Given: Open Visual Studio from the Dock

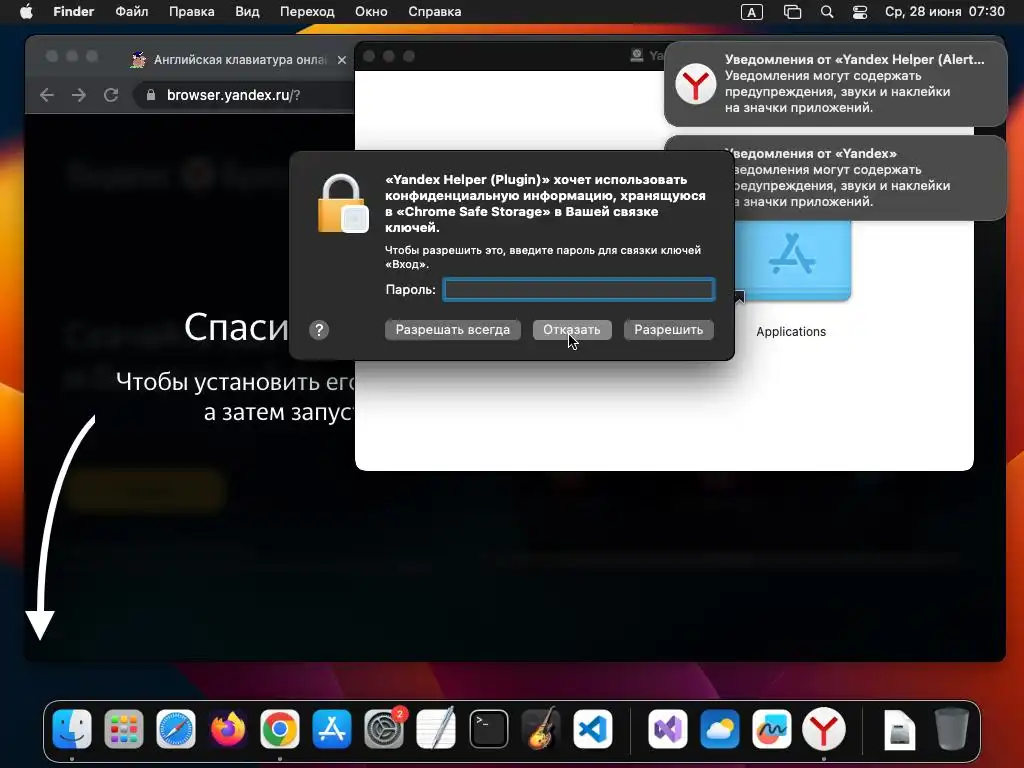Looking at the screenshot, I should coord(667,729).
